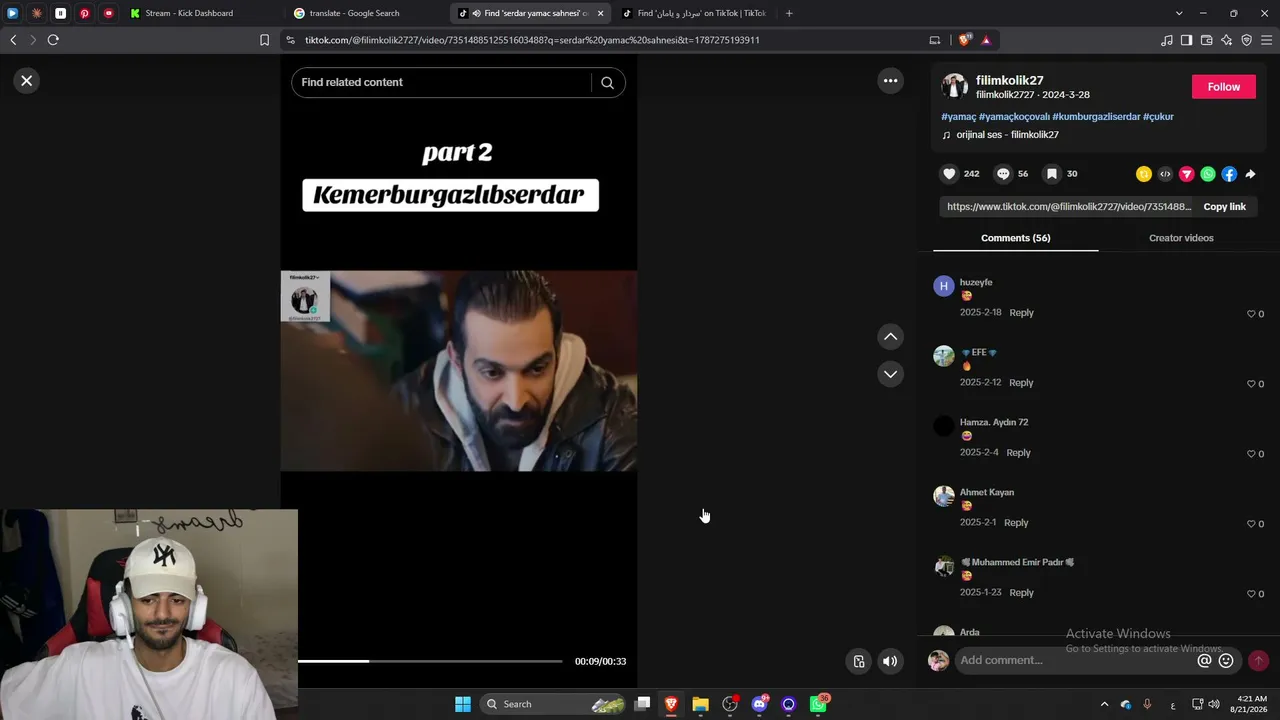This screenshot has height=720, width=1280.
Task: Open more share options with the arrow icon
Action: (1250, 174)
